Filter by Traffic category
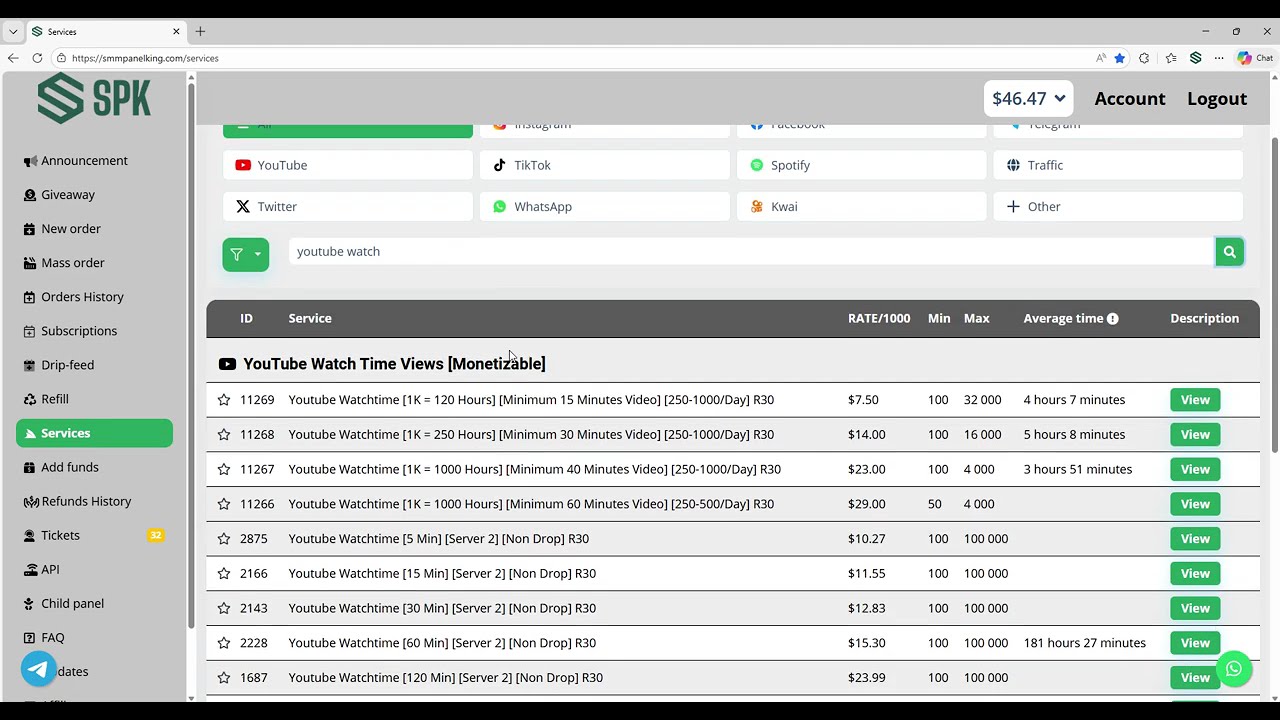 coord(1118,165)
